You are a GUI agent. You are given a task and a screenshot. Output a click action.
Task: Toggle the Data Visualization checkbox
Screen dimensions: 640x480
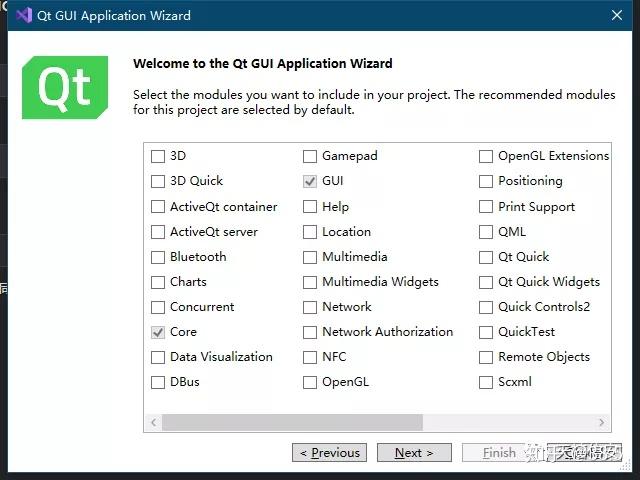(x=158, y=357)
